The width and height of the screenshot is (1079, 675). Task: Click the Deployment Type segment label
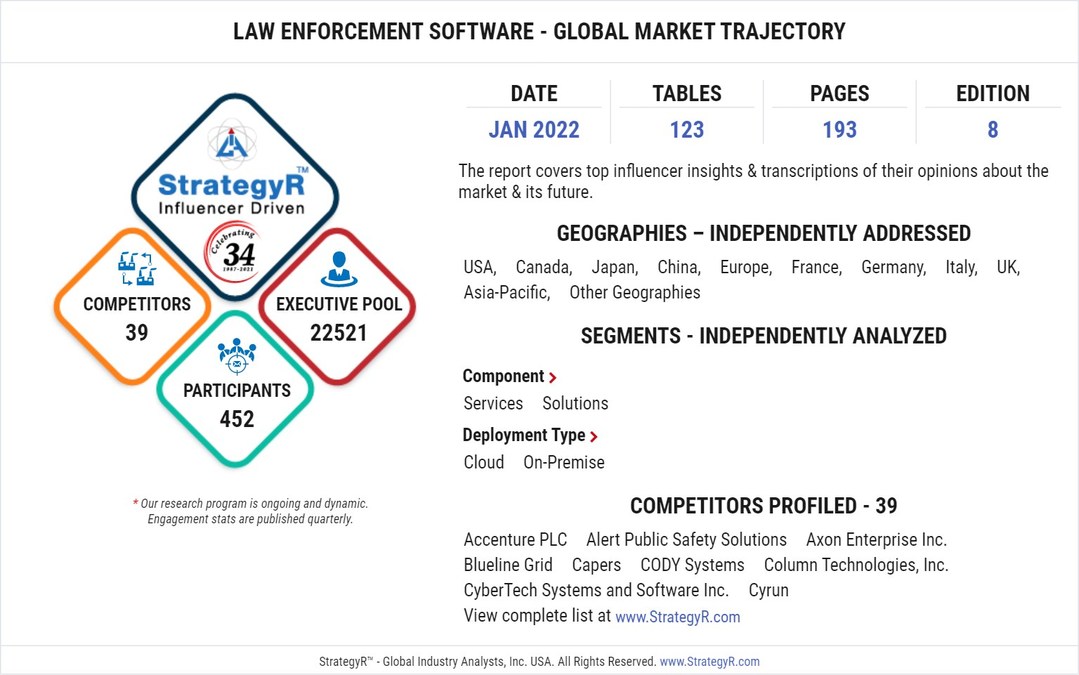[x=524, y=436]
